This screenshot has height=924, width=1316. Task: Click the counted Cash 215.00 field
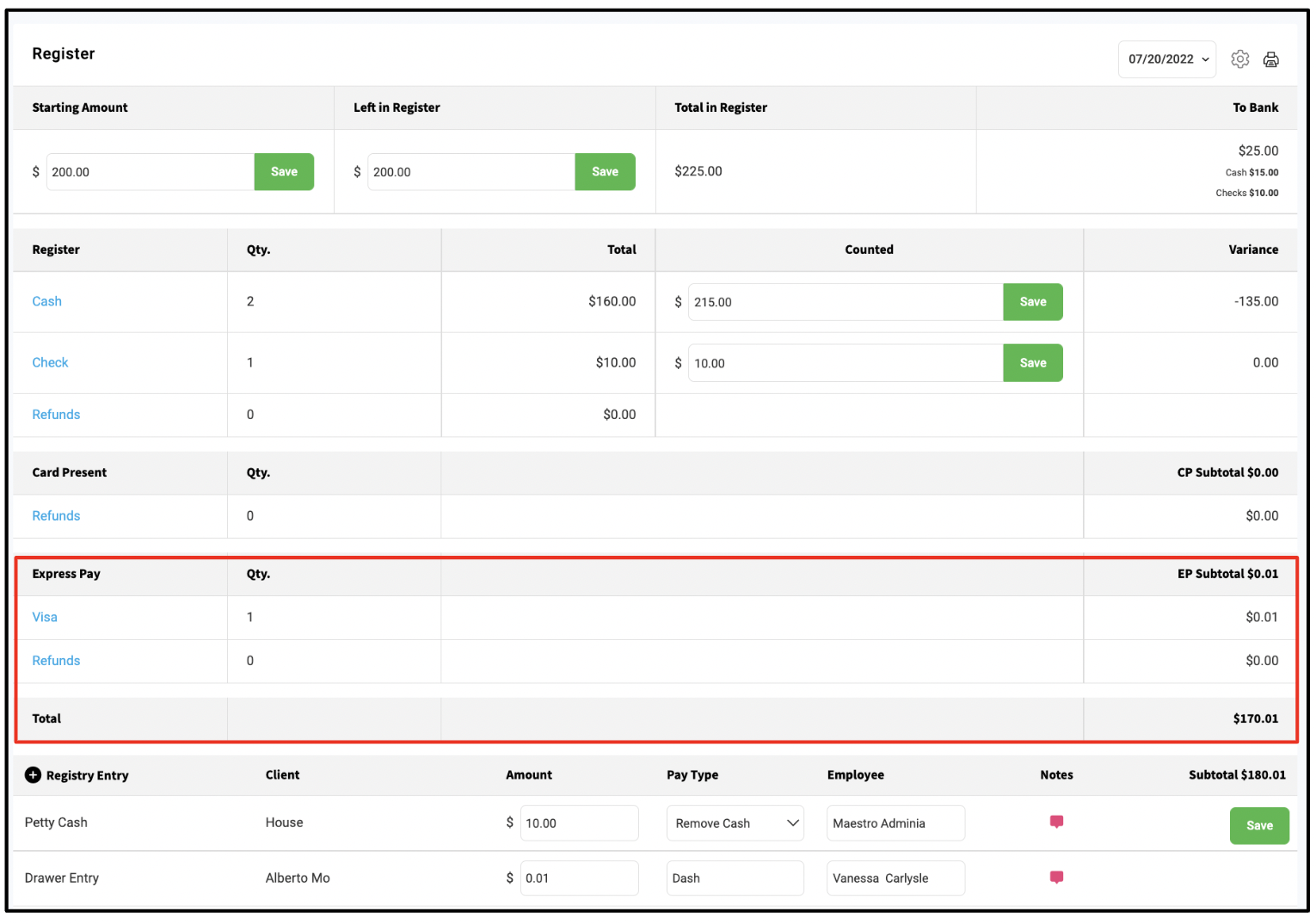coord(846,302)
